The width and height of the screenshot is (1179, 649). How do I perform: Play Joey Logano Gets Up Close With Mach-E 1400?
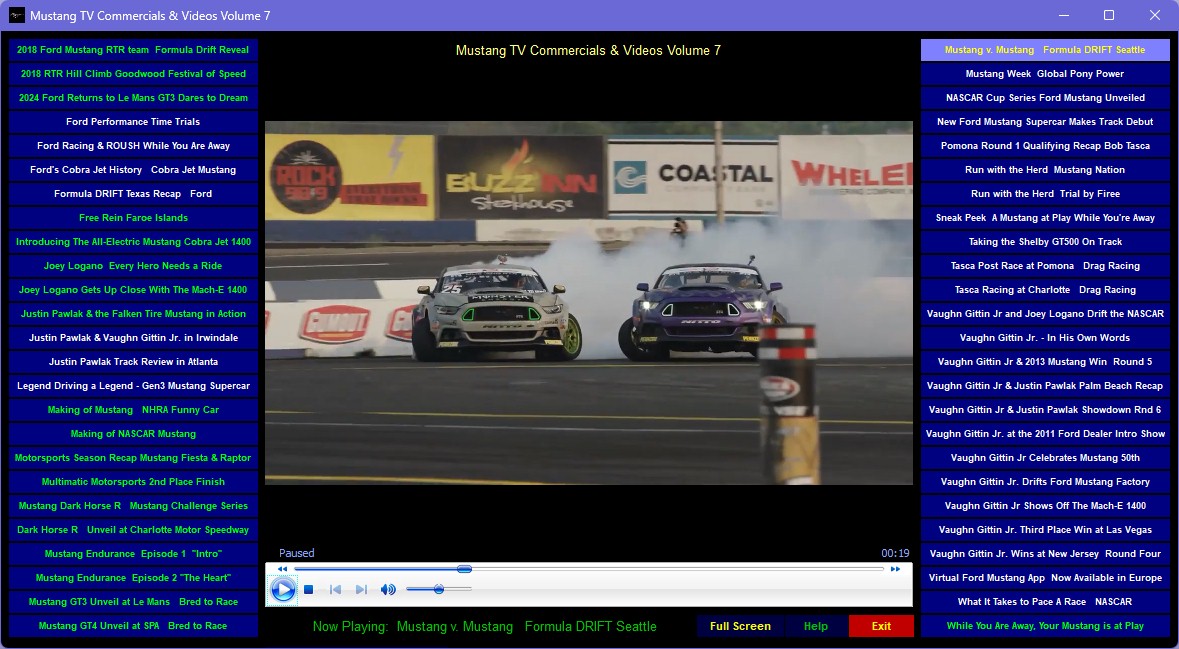[133, 290]
